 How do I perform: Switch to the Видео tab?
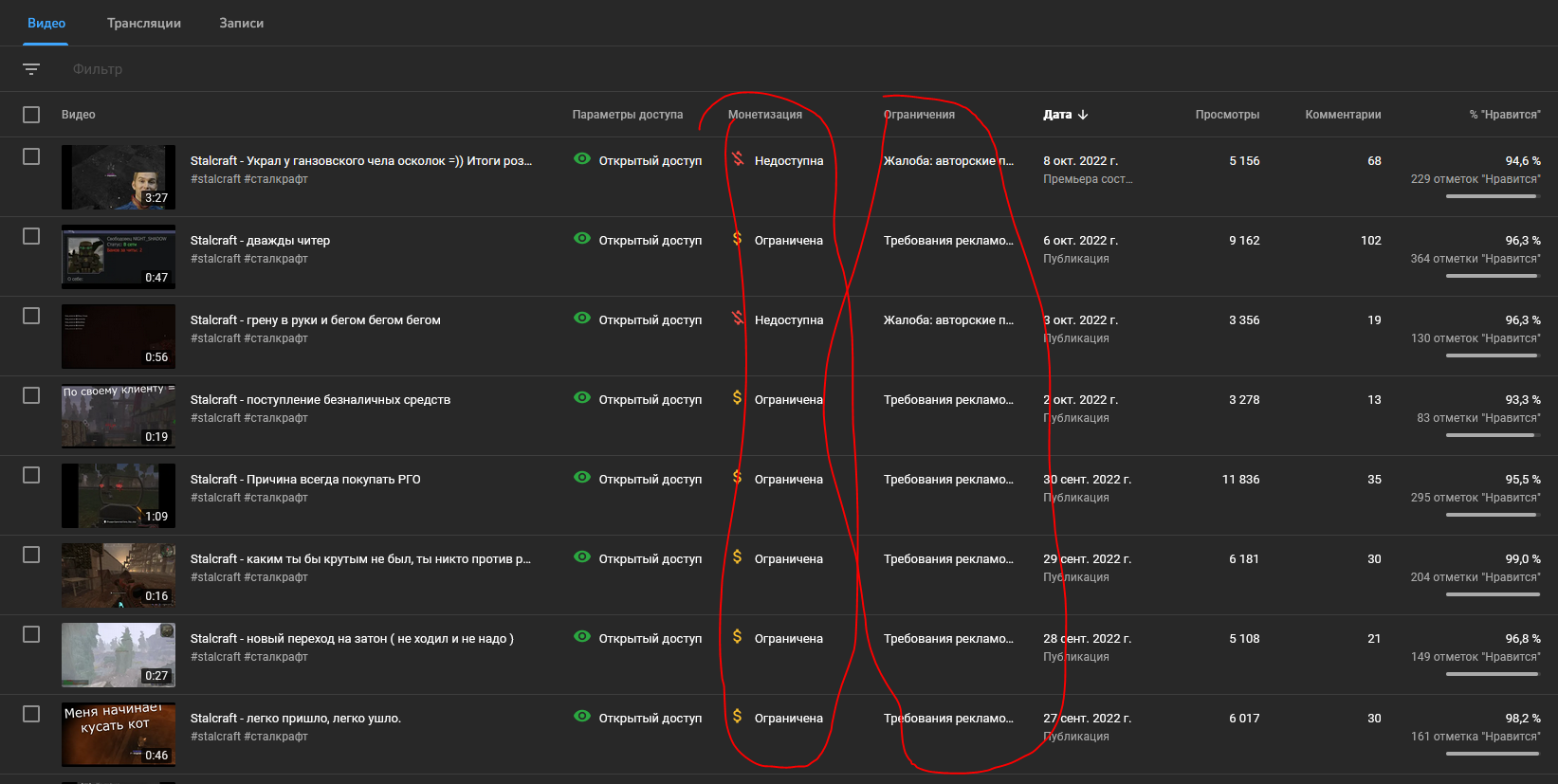tap(46, 23)
